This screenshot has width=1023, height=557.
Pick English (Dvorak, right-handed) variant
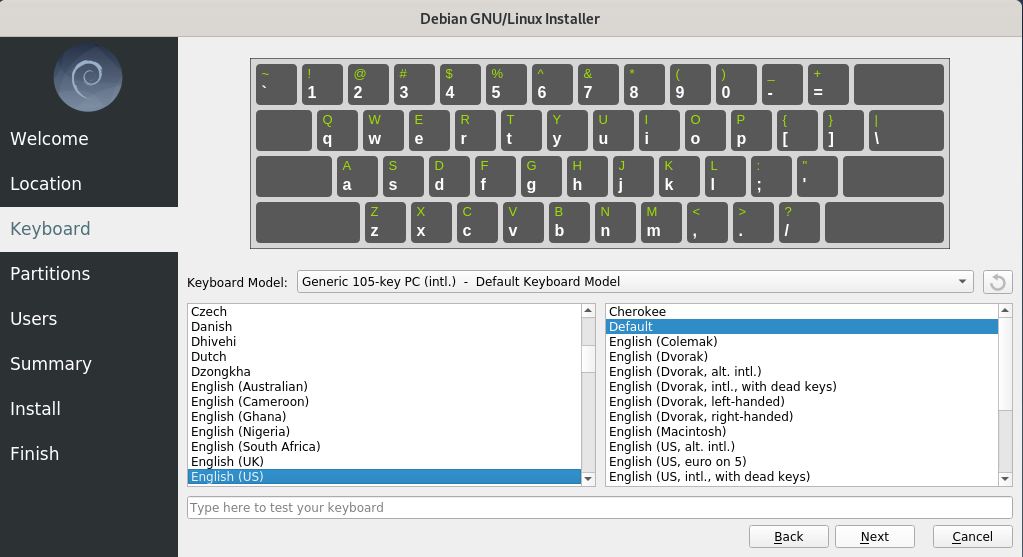click(802, 417)
